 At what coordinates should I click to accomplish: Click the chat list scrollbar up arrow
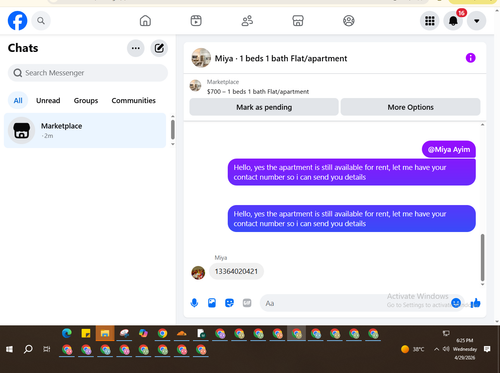(x=173, y=116)
